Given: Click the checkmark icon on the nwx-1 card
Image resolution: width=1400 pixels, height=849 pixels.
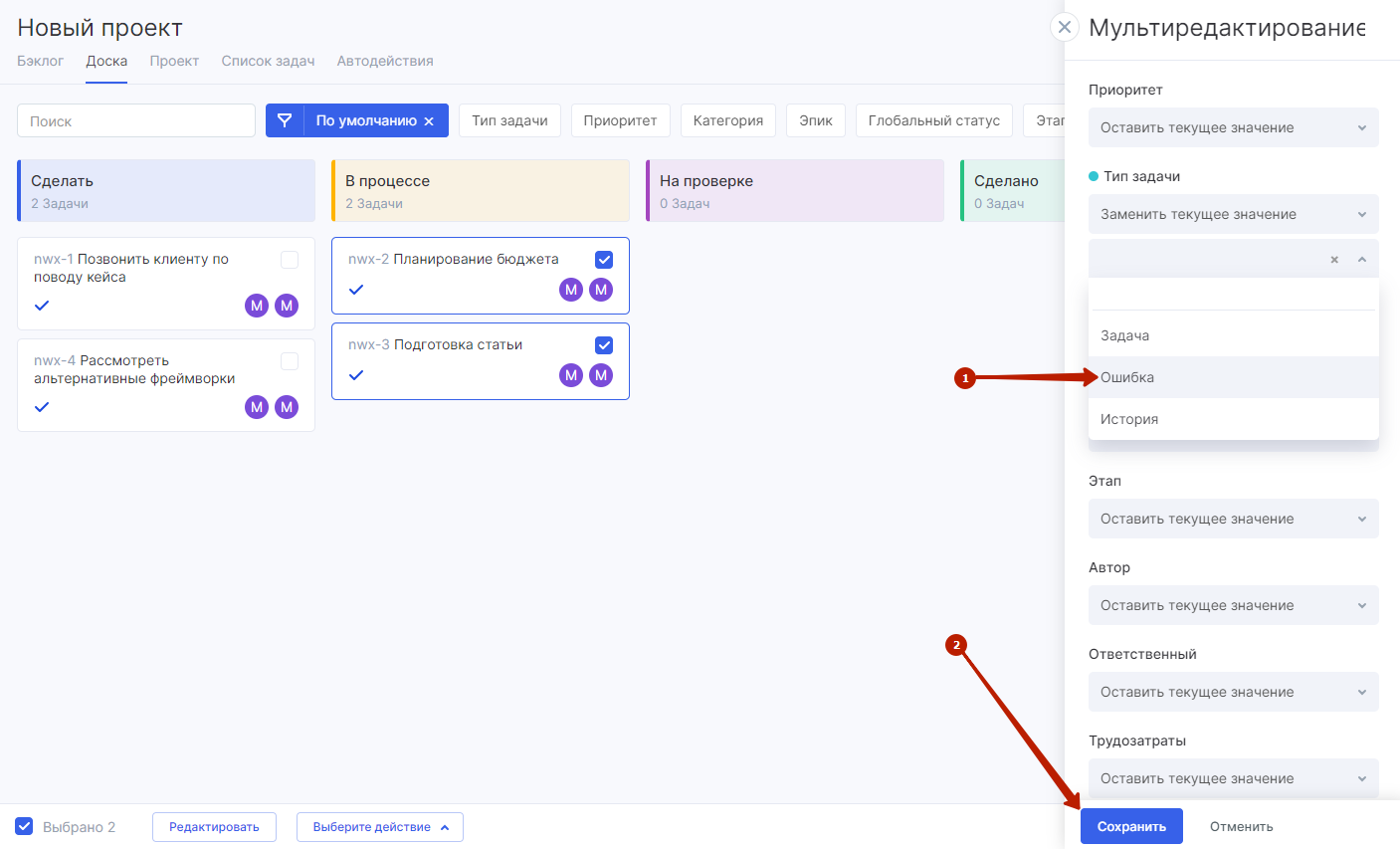Looking at the screenshot, I should (x=42, y=306).
